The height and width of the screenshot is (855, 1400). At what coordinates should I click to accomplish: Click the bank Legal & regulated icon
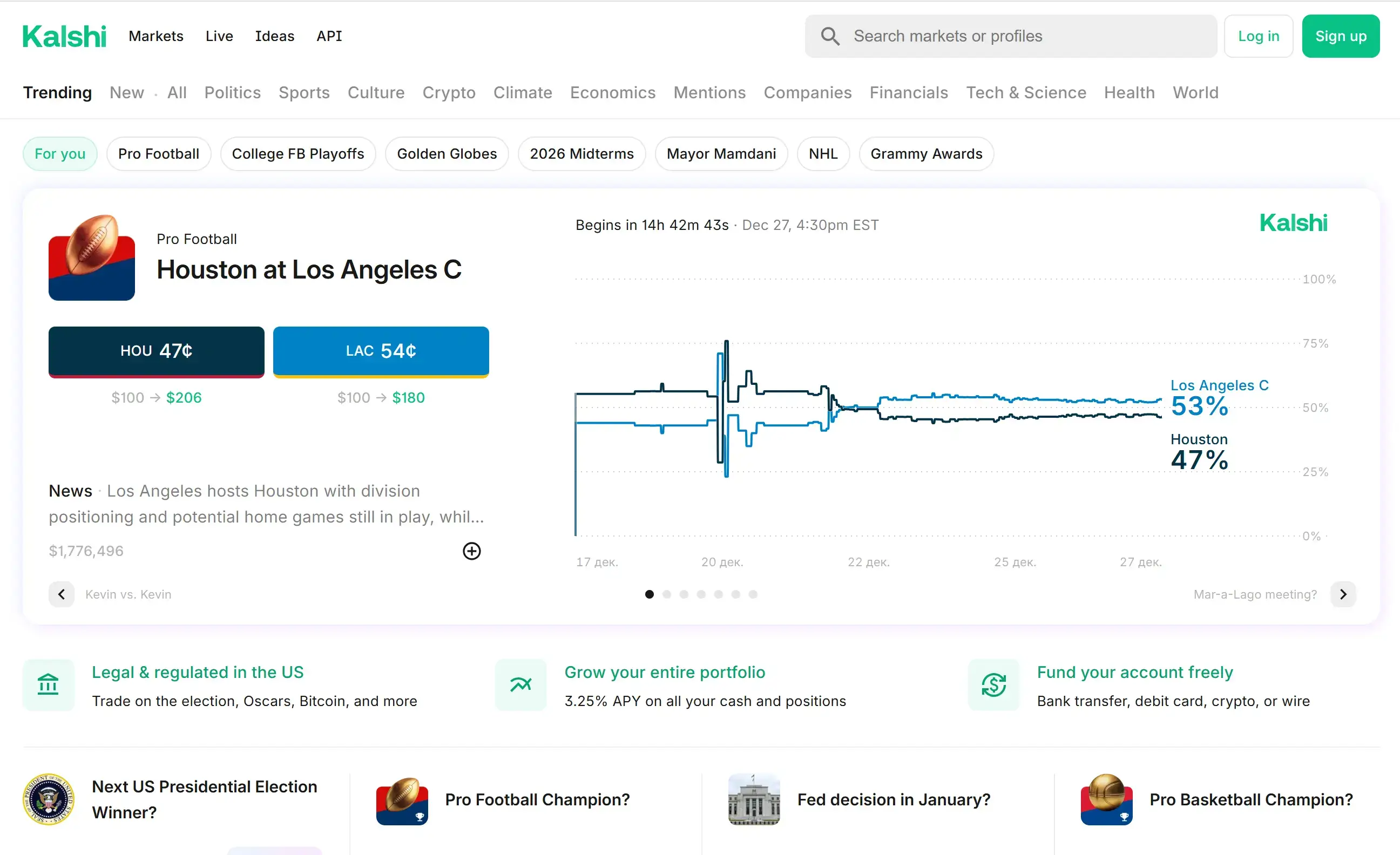click(x=48, y=684)
